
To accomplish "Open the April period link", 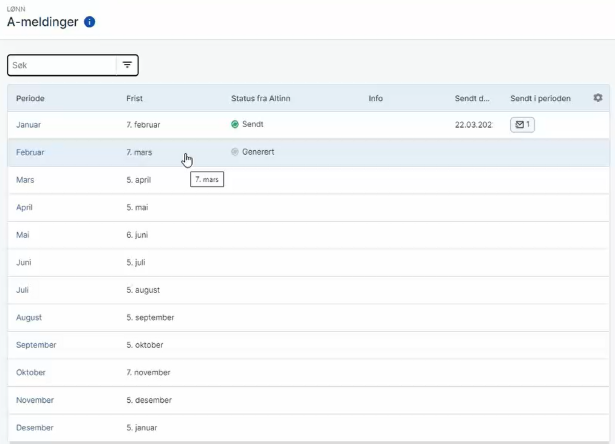I will (25, 207).
